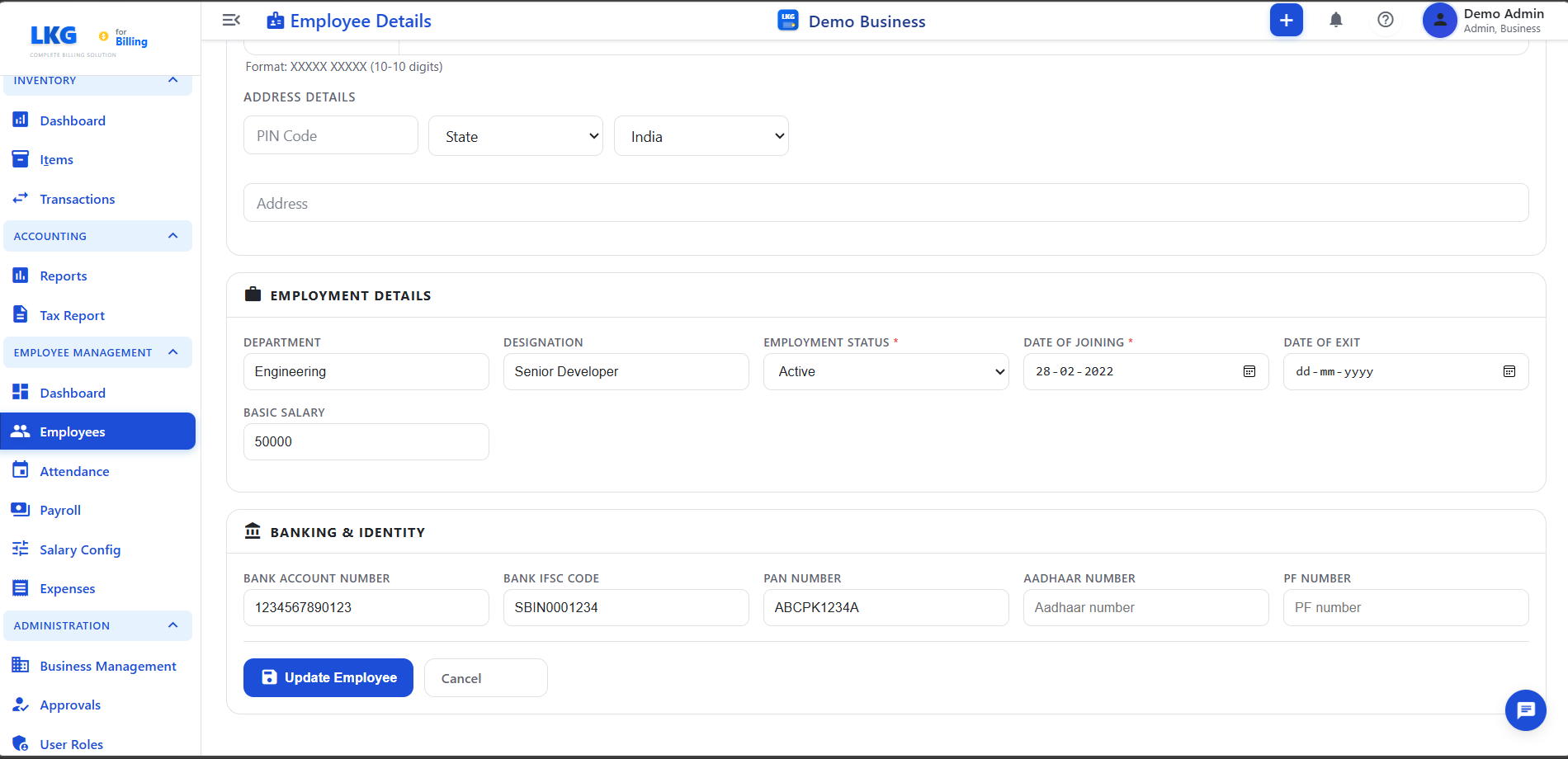Open the India country dropdown

click(701, 136)
